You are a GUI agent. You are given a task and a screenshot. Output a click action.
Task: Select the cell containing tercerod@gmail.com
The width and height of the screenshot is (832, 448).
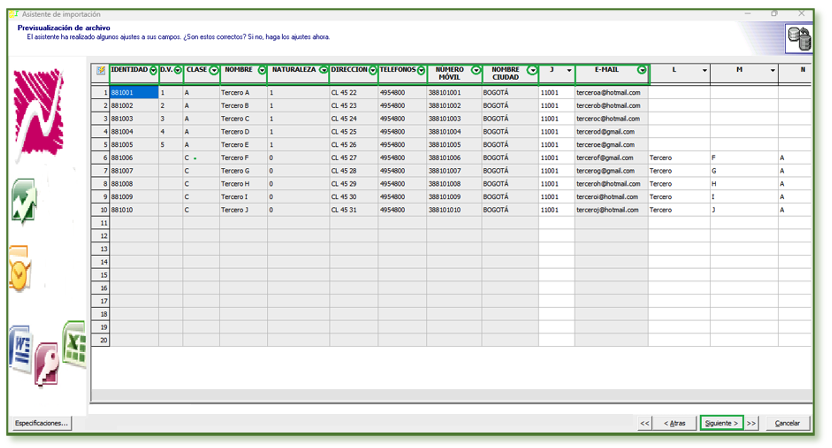(x=611, y=132)
